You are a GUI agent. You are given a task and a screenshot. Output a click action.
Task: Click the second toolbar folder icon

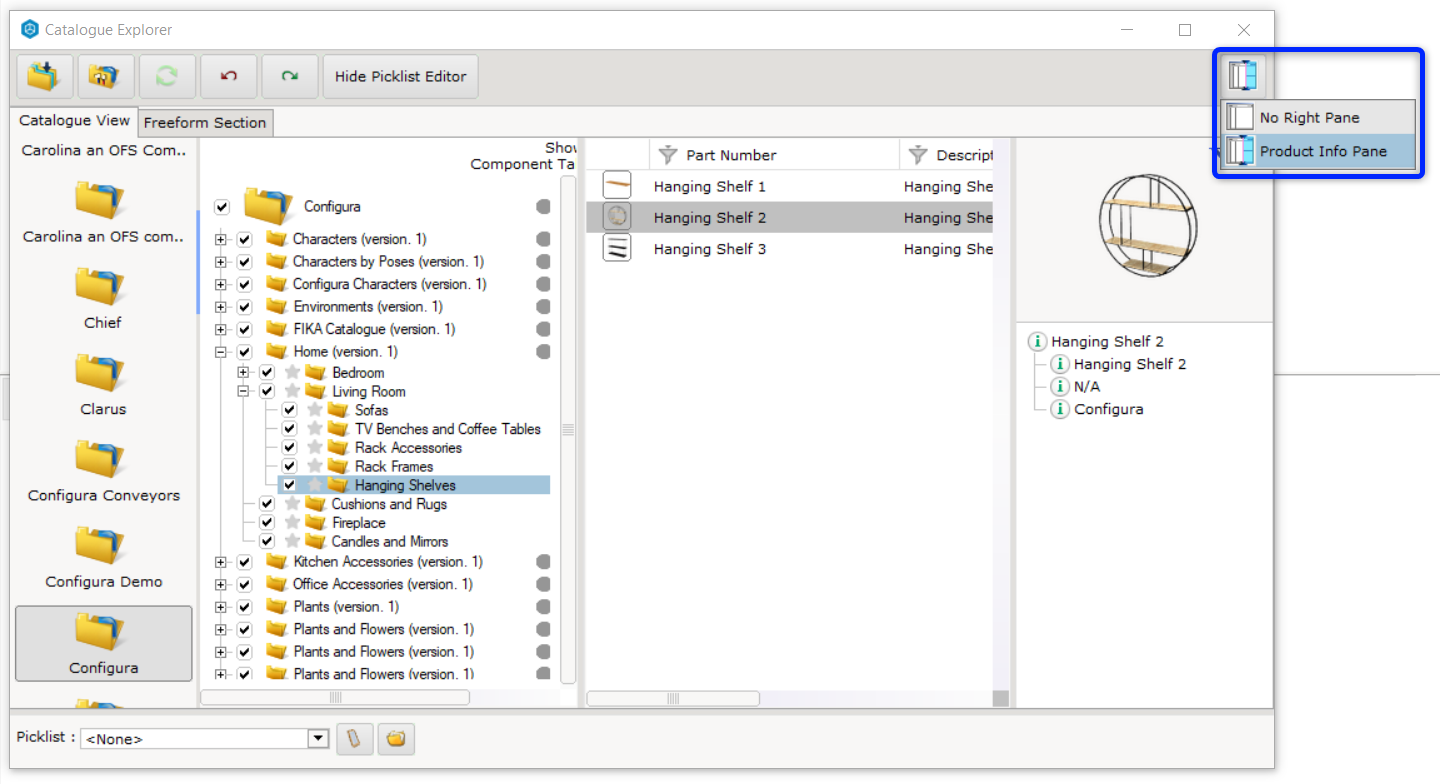point(106,76)
